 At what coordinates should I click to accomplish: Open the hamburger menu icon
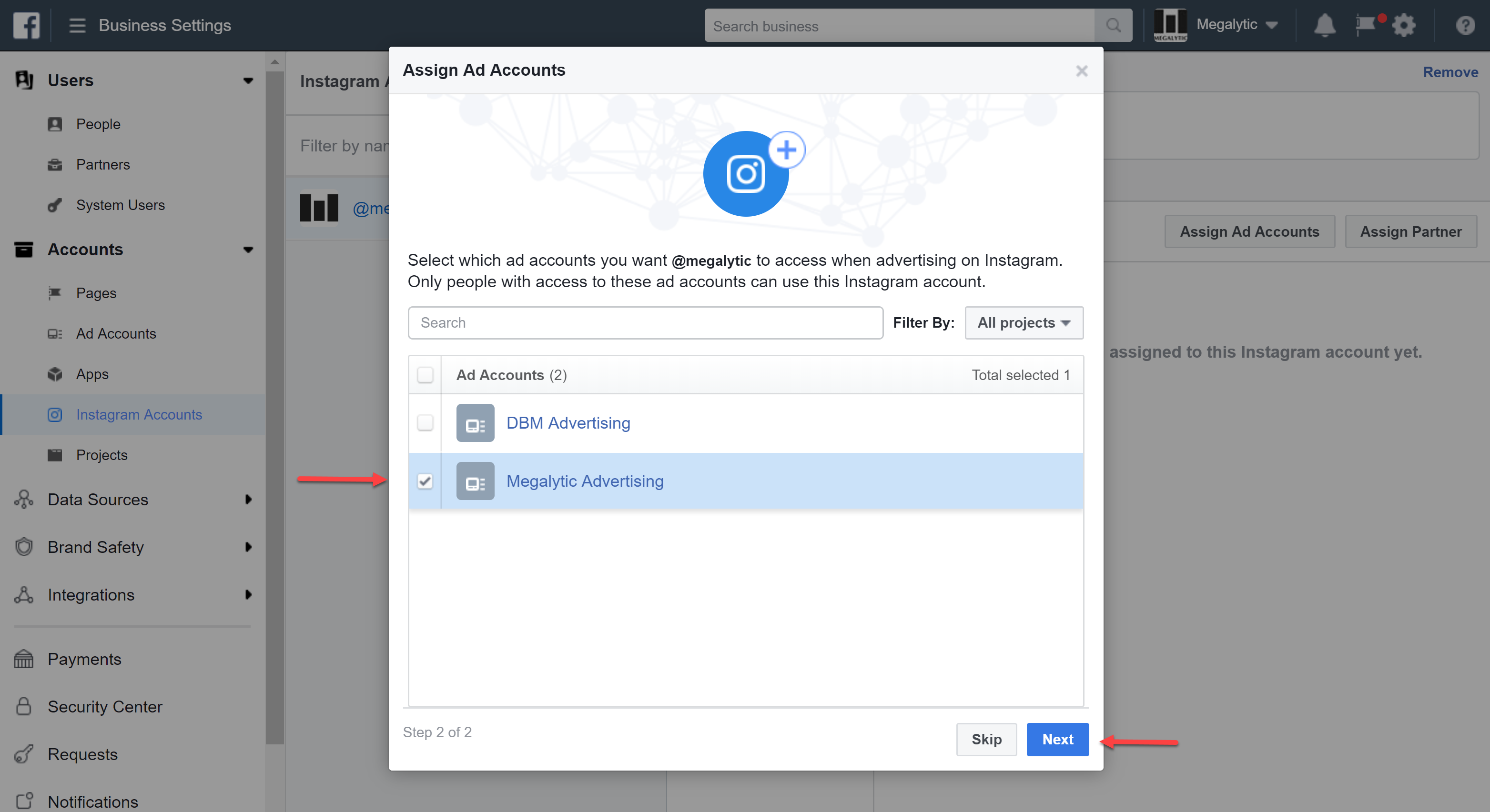77,25
